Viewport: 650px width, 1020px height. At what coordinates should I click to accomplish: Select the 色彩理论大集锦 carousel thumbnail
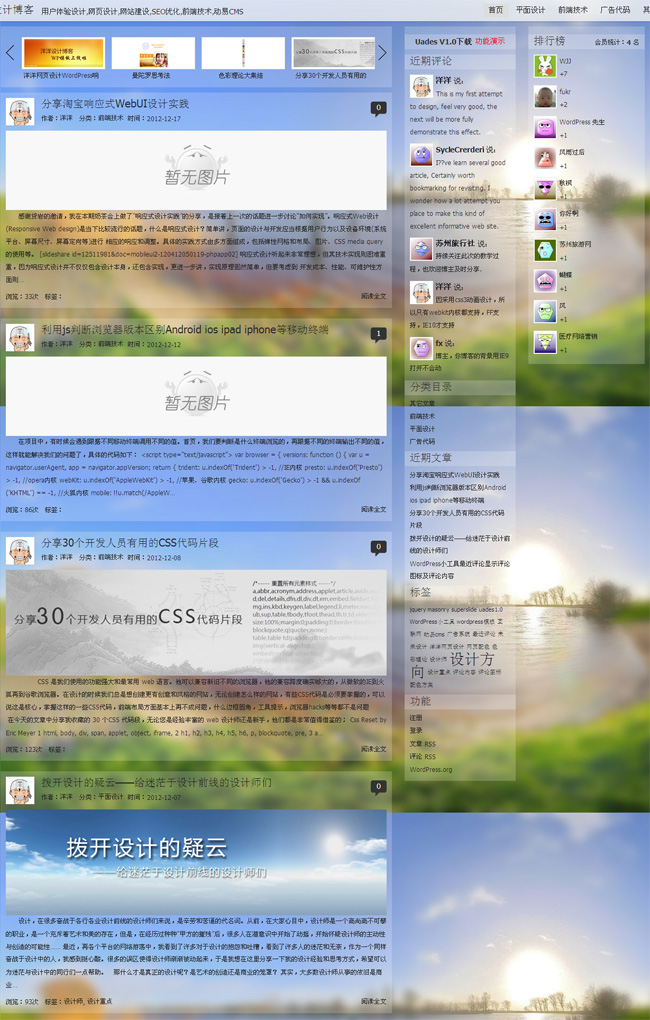click(x=243, y=53)
